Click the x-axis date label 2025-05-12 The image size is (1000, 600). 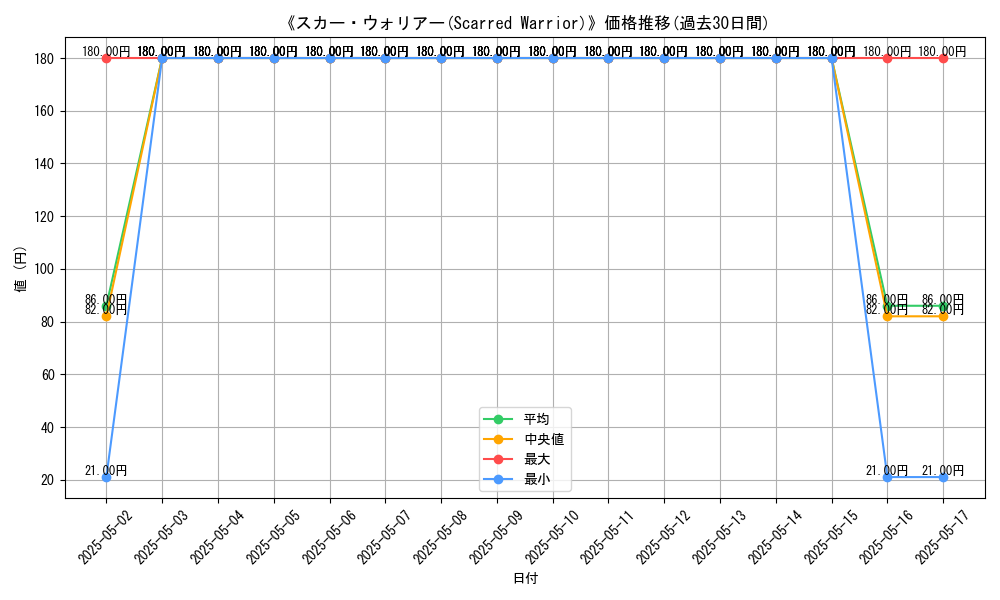pyautogui.click(x=664, y=537)
